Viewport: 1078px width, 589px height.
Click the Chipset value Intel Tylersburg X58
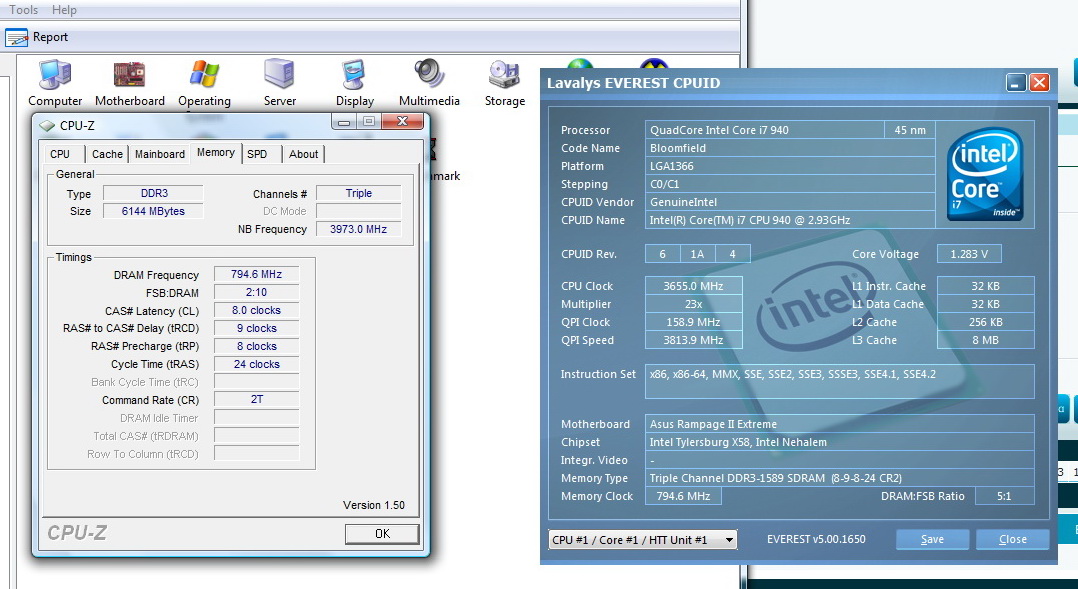(x=839, y=442)
